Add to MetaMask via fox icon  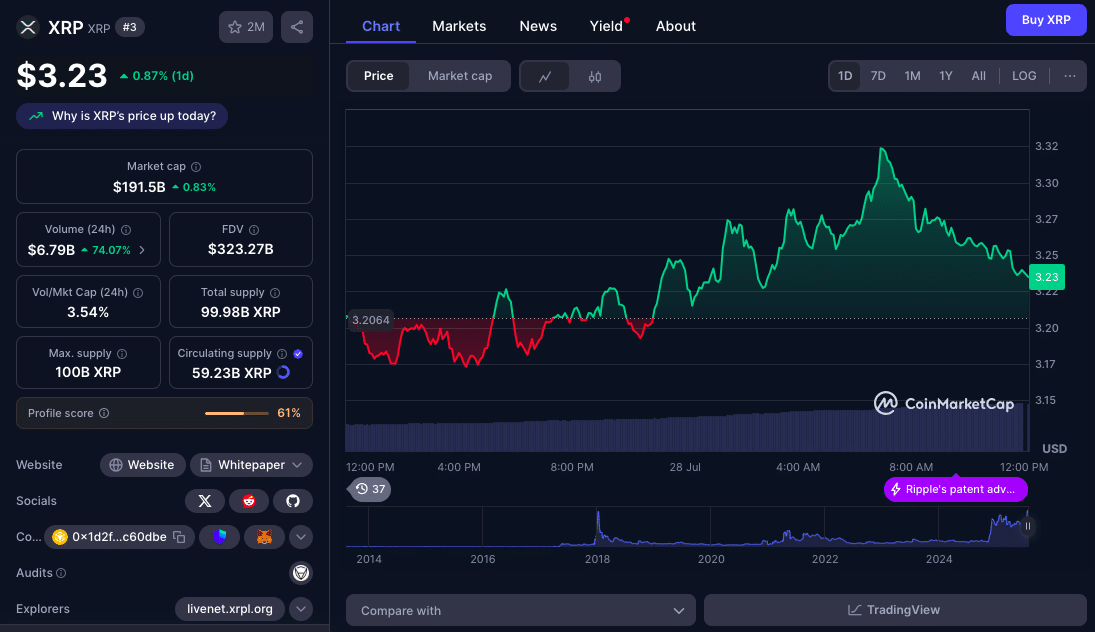click(x=264, y=537)
